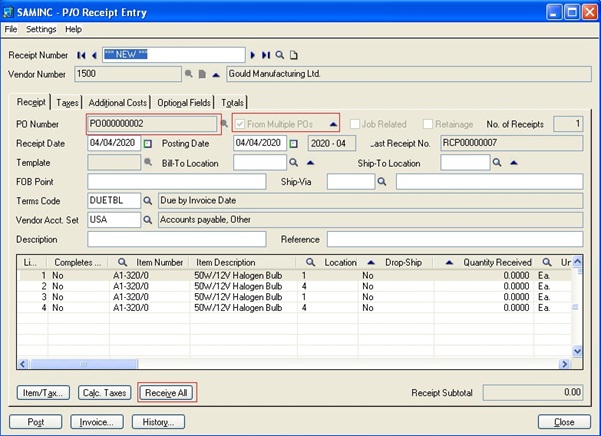Screen dimensions: 601x436
Task: Expand Bill-To Location zoom arrow
Action: pos(308,162)
